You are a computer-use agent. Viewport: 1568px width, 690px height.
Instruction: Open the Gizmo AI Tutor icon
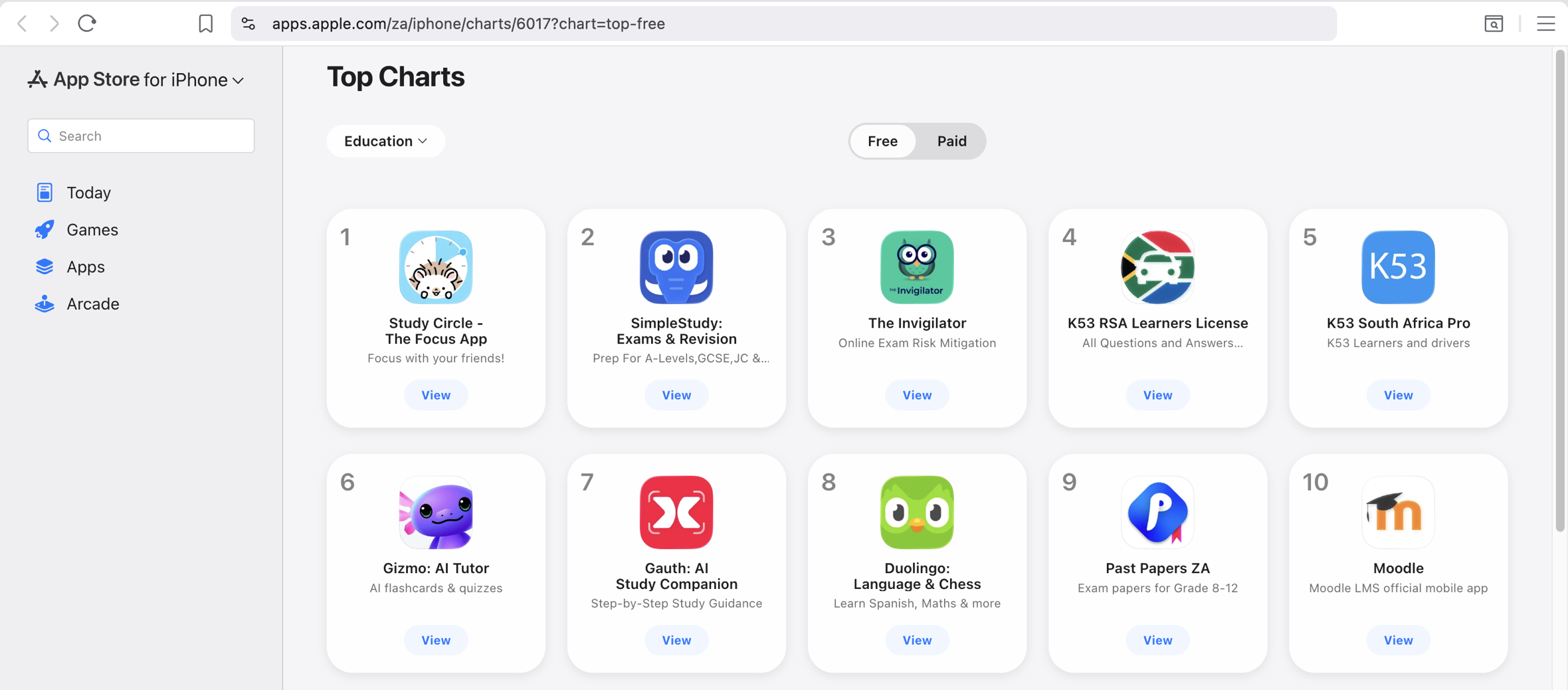436,512
